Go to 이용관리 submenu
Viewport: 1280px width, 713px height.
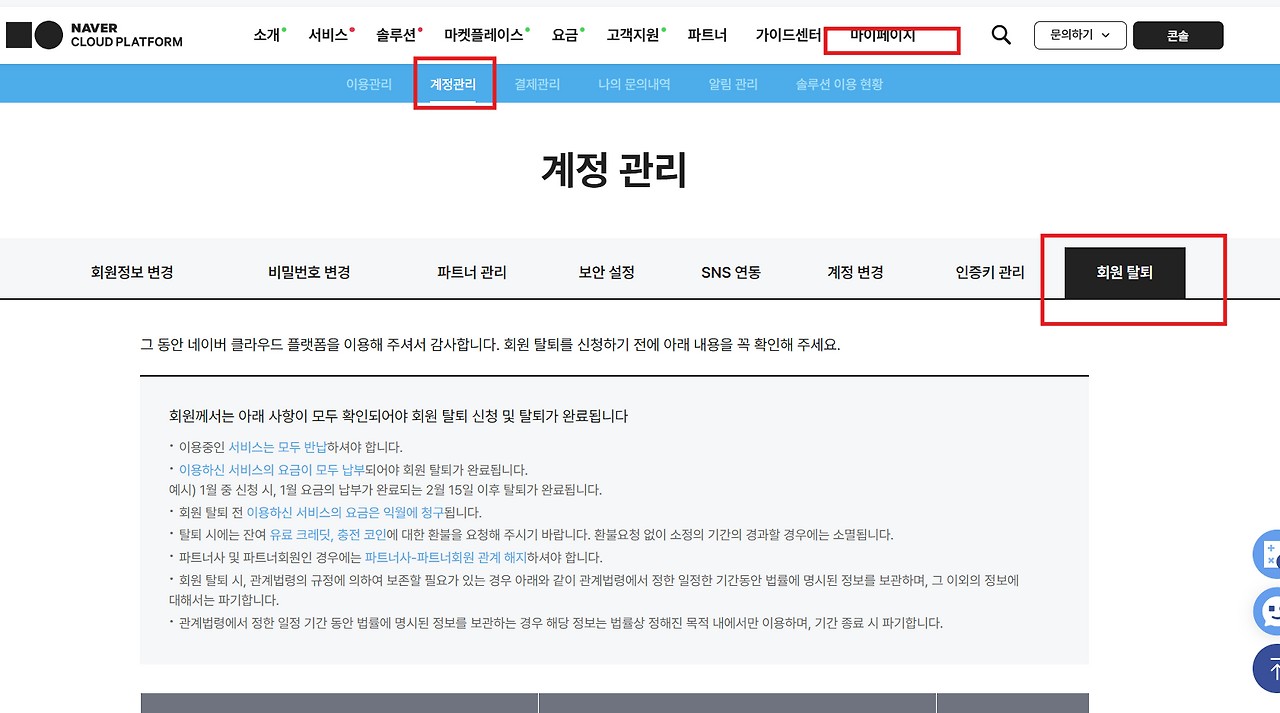369,85
